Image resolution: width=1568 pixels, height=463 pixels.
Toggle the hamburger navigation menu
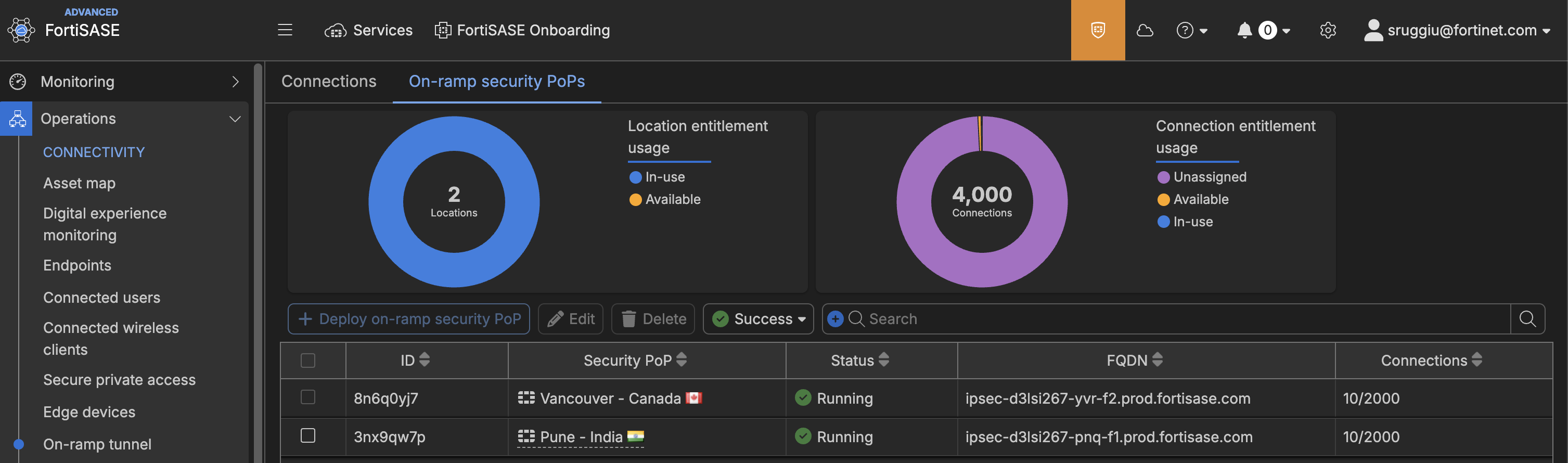pos(285,30)
